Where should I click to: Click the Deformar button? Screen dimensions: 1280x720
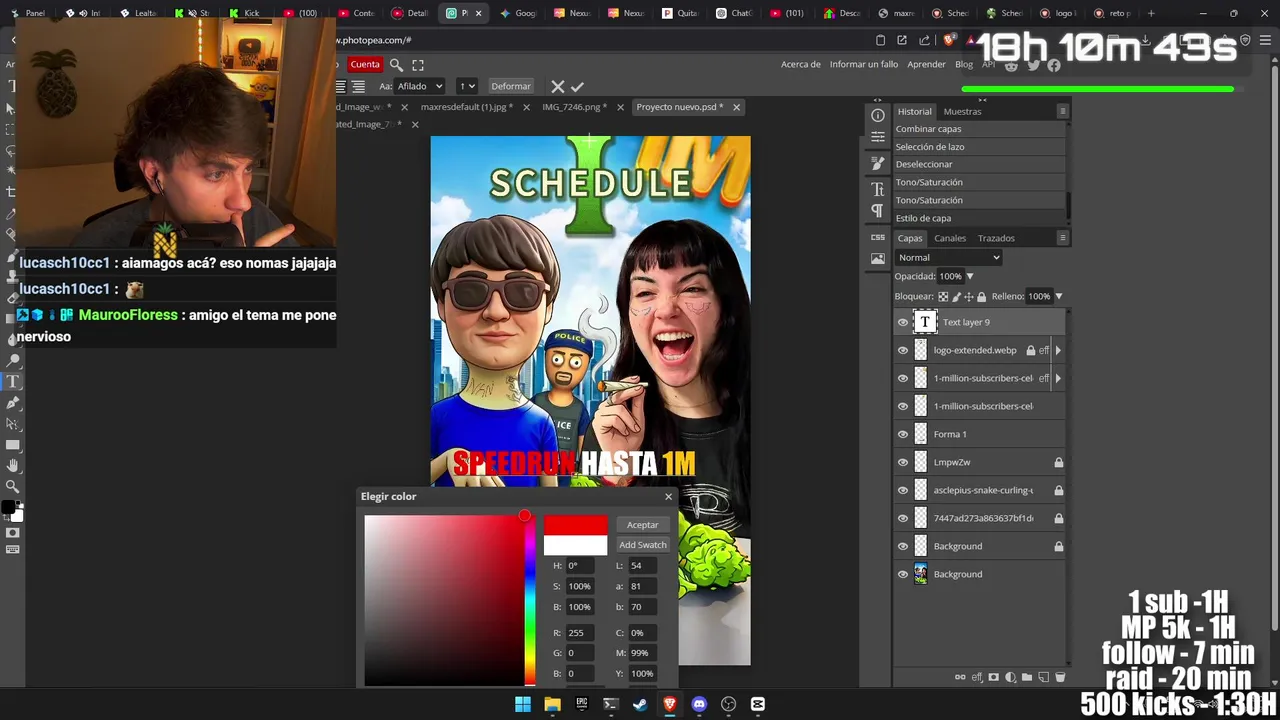point(511,86)
